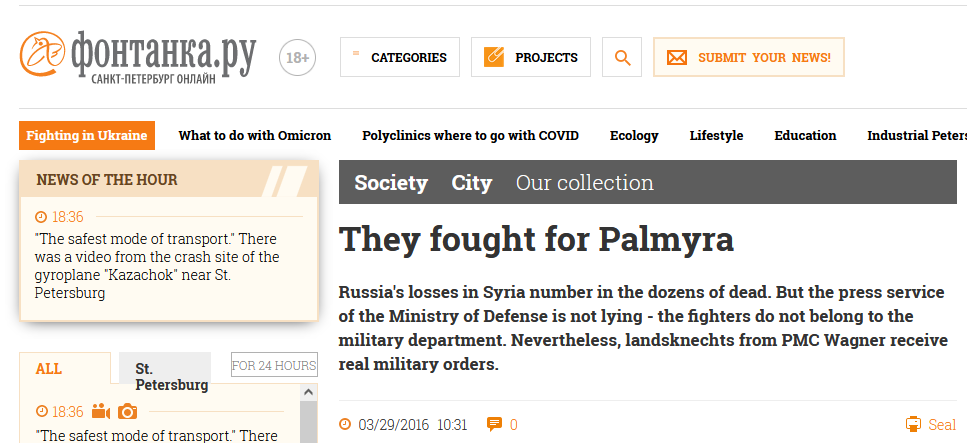Screen dimensions: 967x443
Task: Click the Projects paperclip icon
Action: 494,57
